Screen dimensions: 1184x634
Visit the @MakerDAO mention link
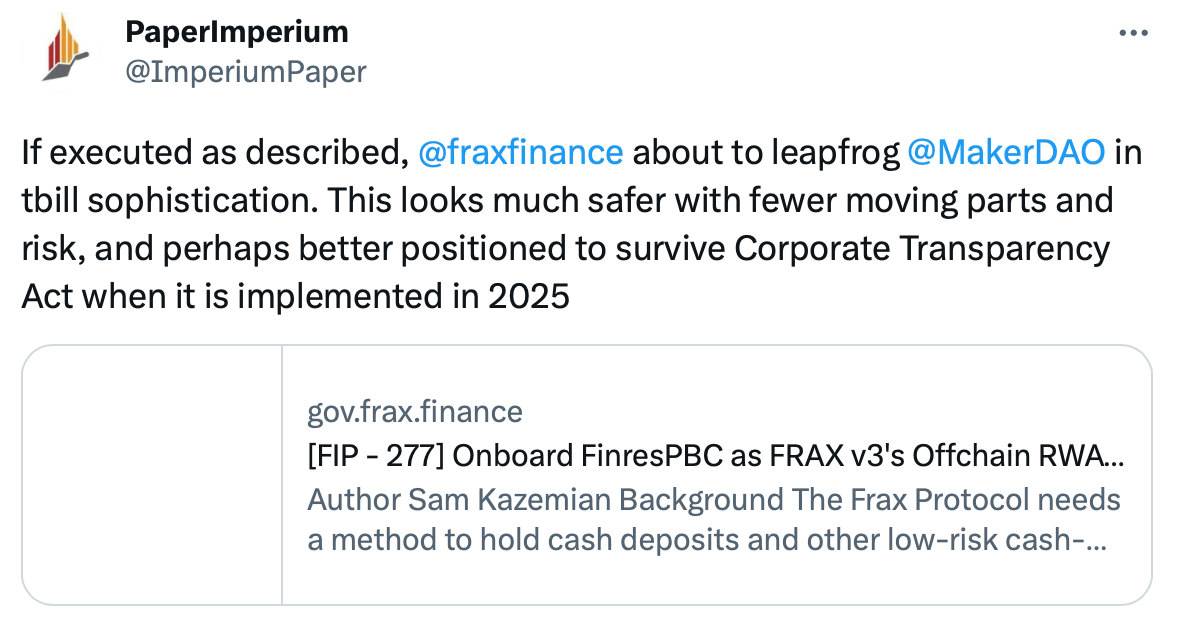[x=1006, y=152]
